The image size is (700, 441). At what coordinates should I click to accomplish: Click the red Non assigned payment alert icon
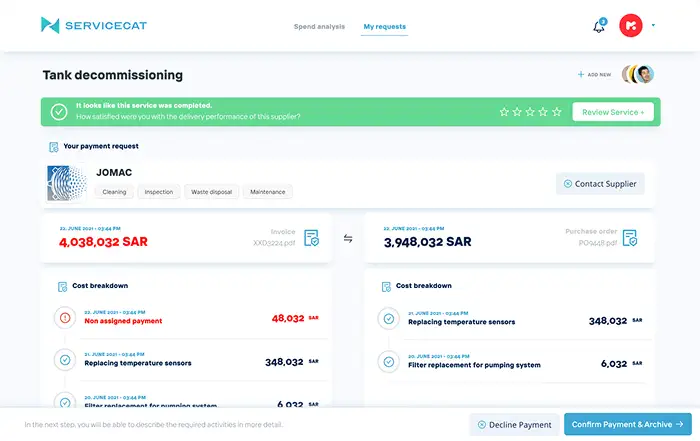click(65, 318)
